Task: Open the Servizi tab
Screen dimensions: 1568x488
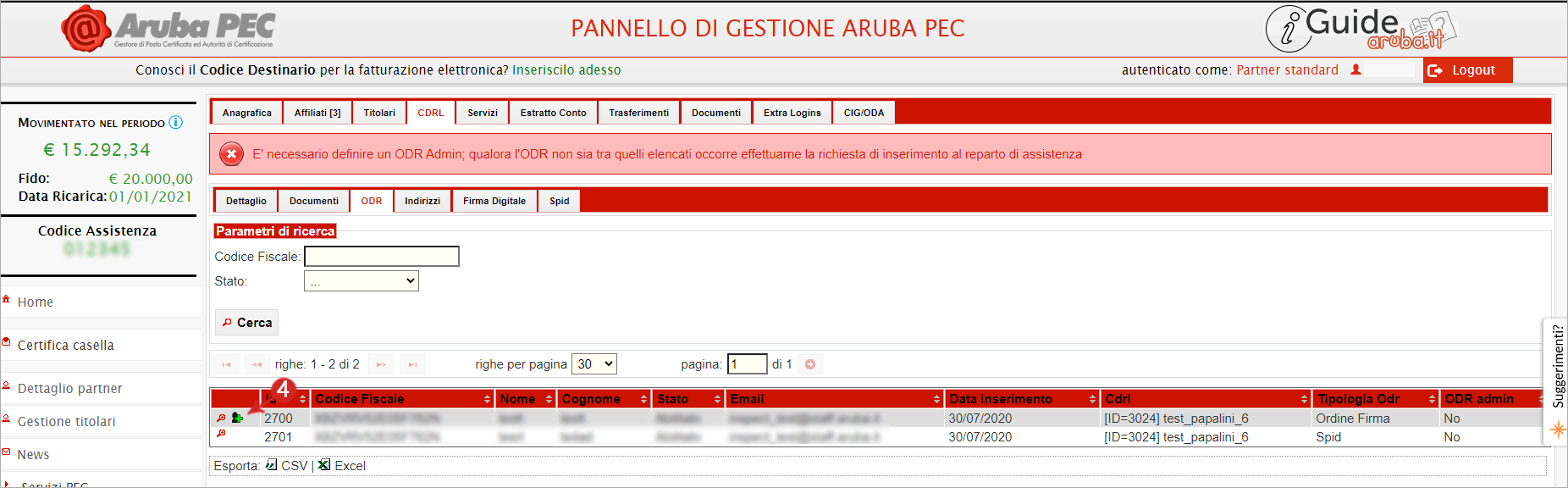Action: [x=483, y=113]
